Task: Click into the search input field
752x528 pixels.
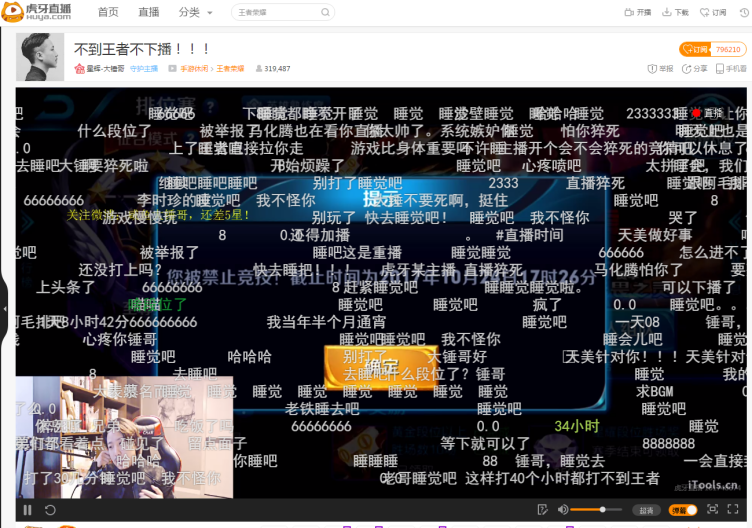Action: (277, 12)
